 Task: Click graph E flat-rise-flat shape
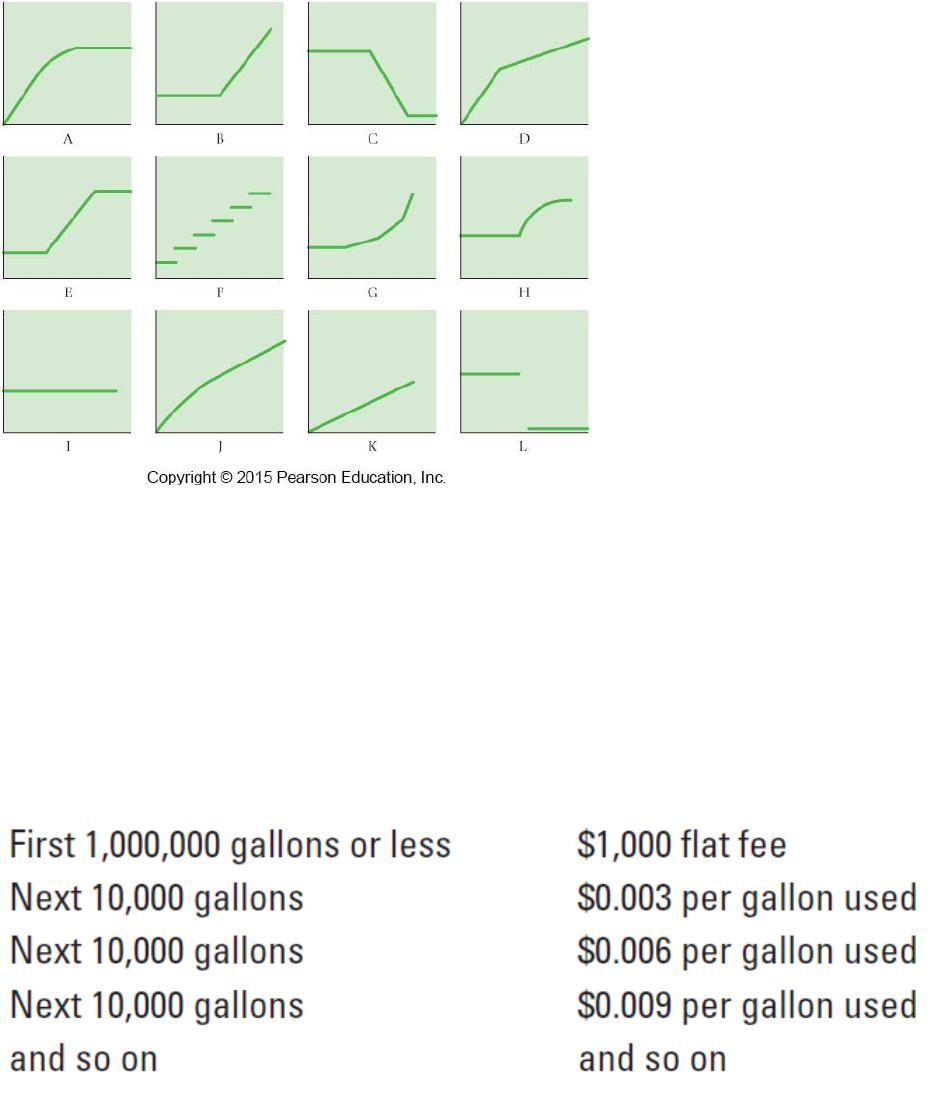click(x=67, y=217)
